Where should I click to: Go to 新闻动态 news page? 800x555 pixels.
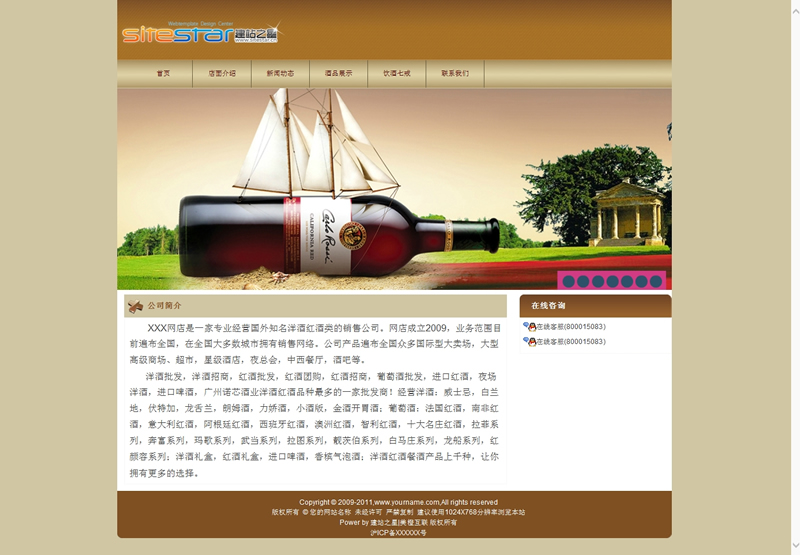click(280, 74)
